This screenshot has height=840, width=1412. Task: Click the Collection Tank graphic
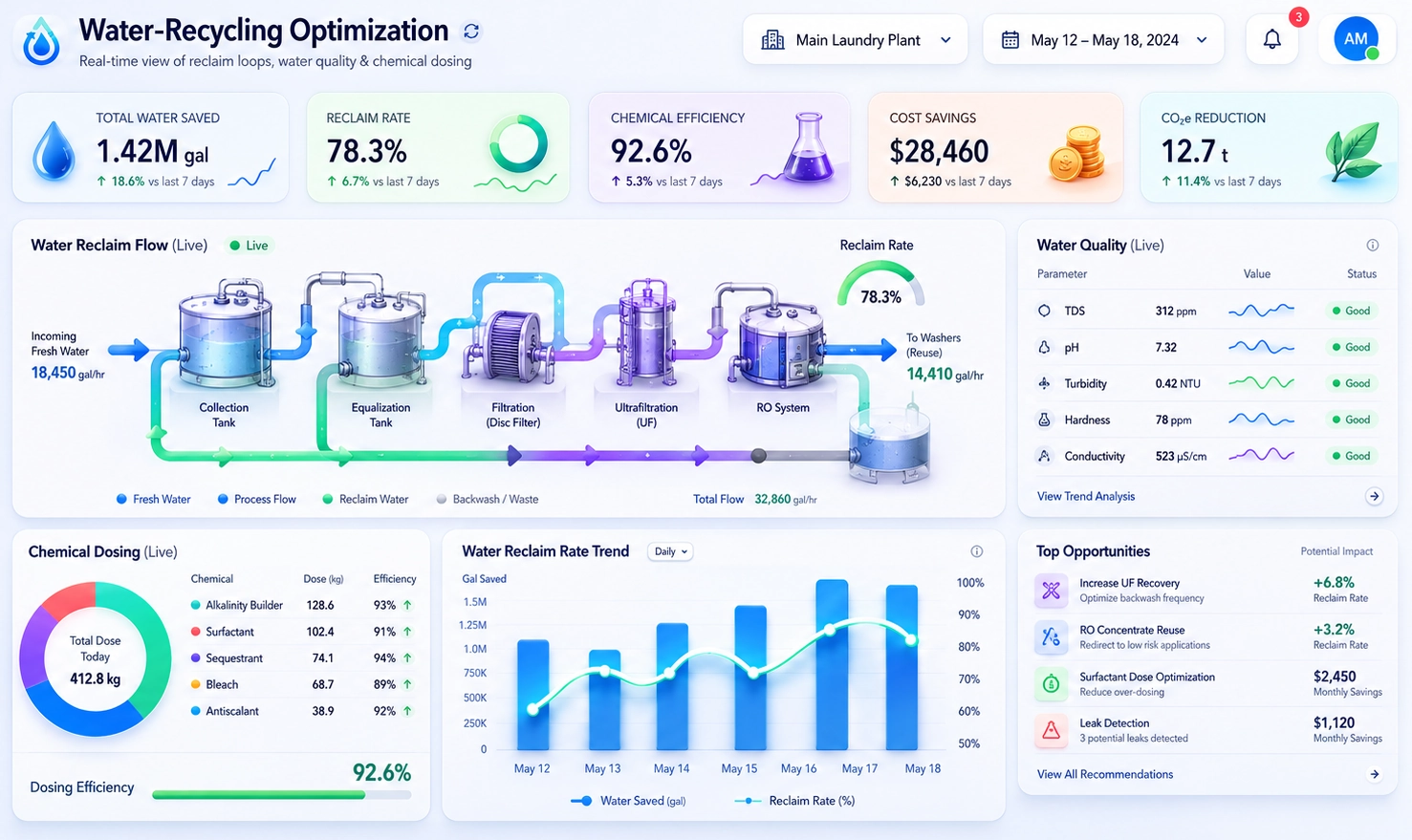coord(226,334)
